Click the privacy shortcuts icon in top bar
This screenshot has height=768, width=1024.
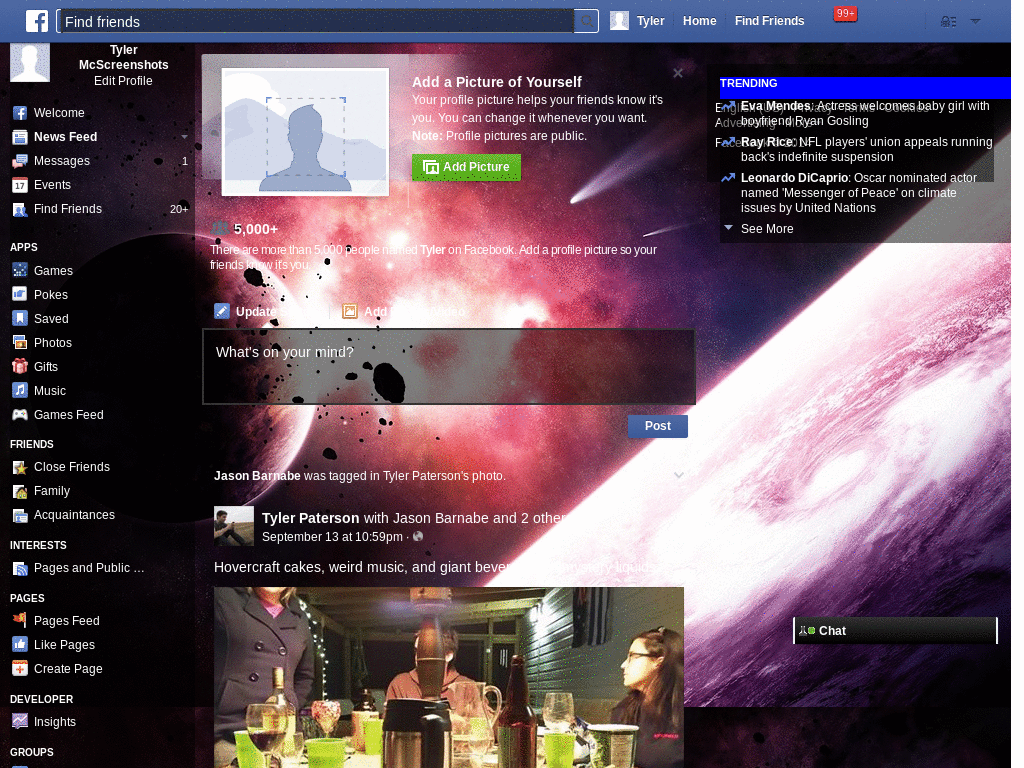[948, 22]
